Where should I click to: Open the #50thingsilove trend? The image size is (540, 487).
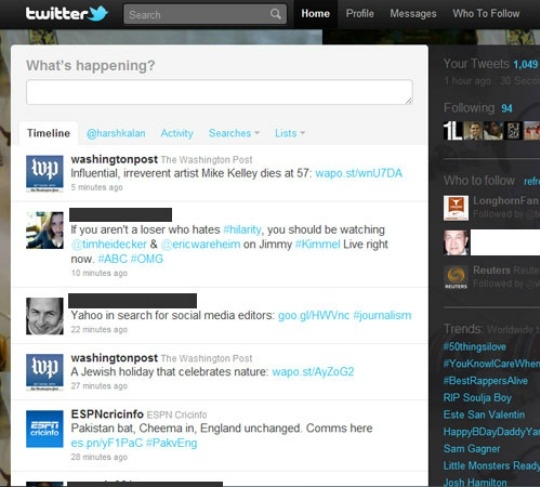475,347
